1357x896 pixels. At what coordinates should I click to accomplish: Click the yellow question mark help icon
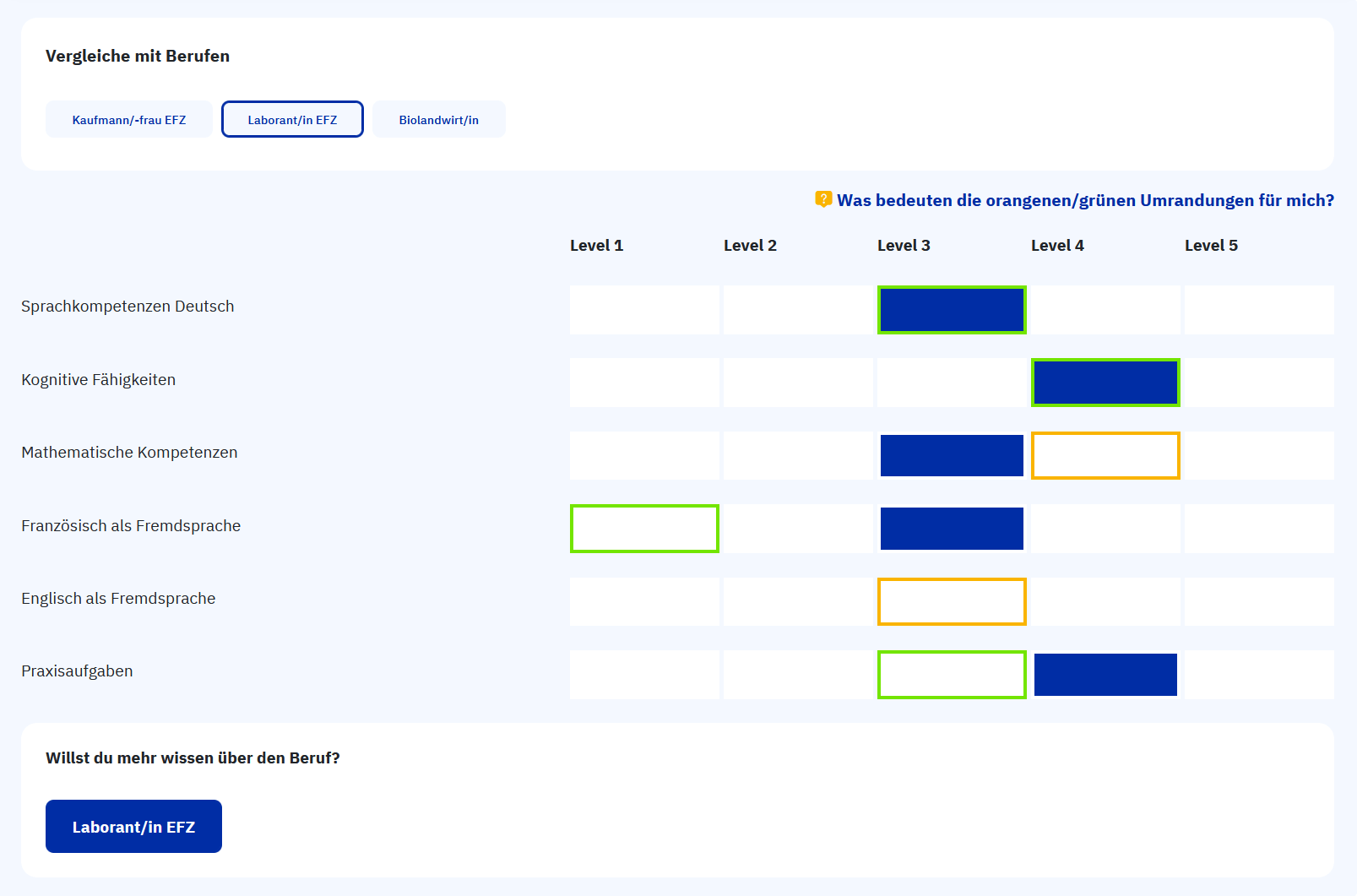click(822, 199)
